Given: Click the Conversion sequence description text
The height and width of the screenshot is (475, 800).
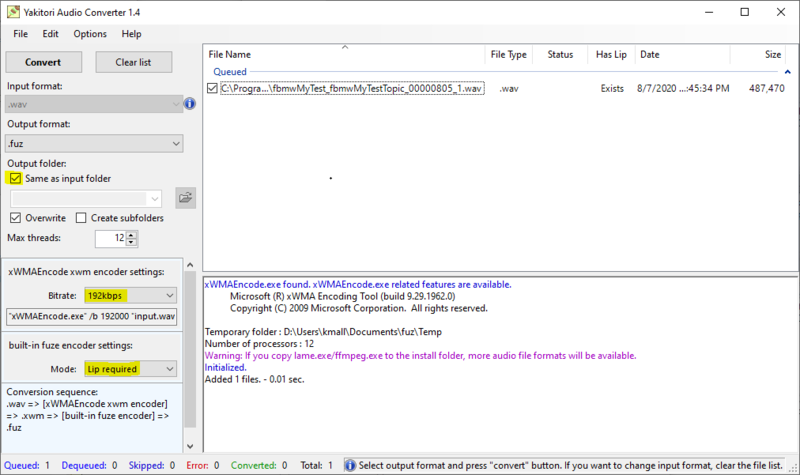Looking at the screenshot, I should coord(87,410).
